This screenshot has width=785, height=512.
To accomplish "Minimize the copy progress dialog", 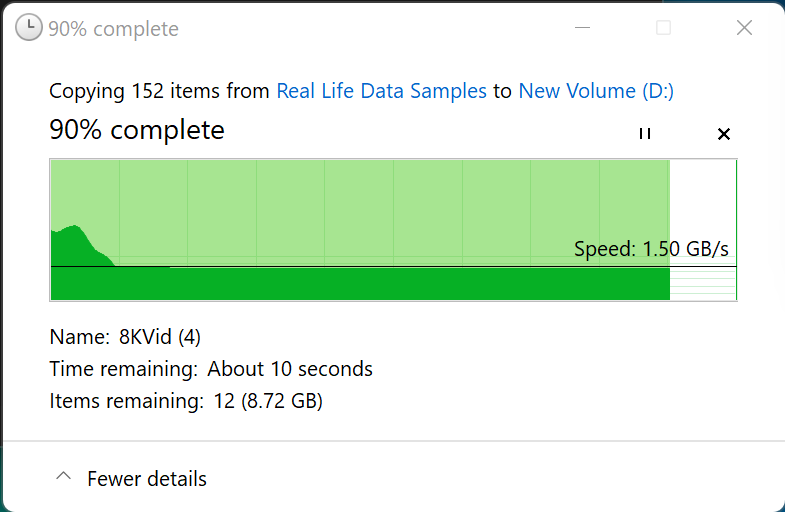I will [583, 28].
